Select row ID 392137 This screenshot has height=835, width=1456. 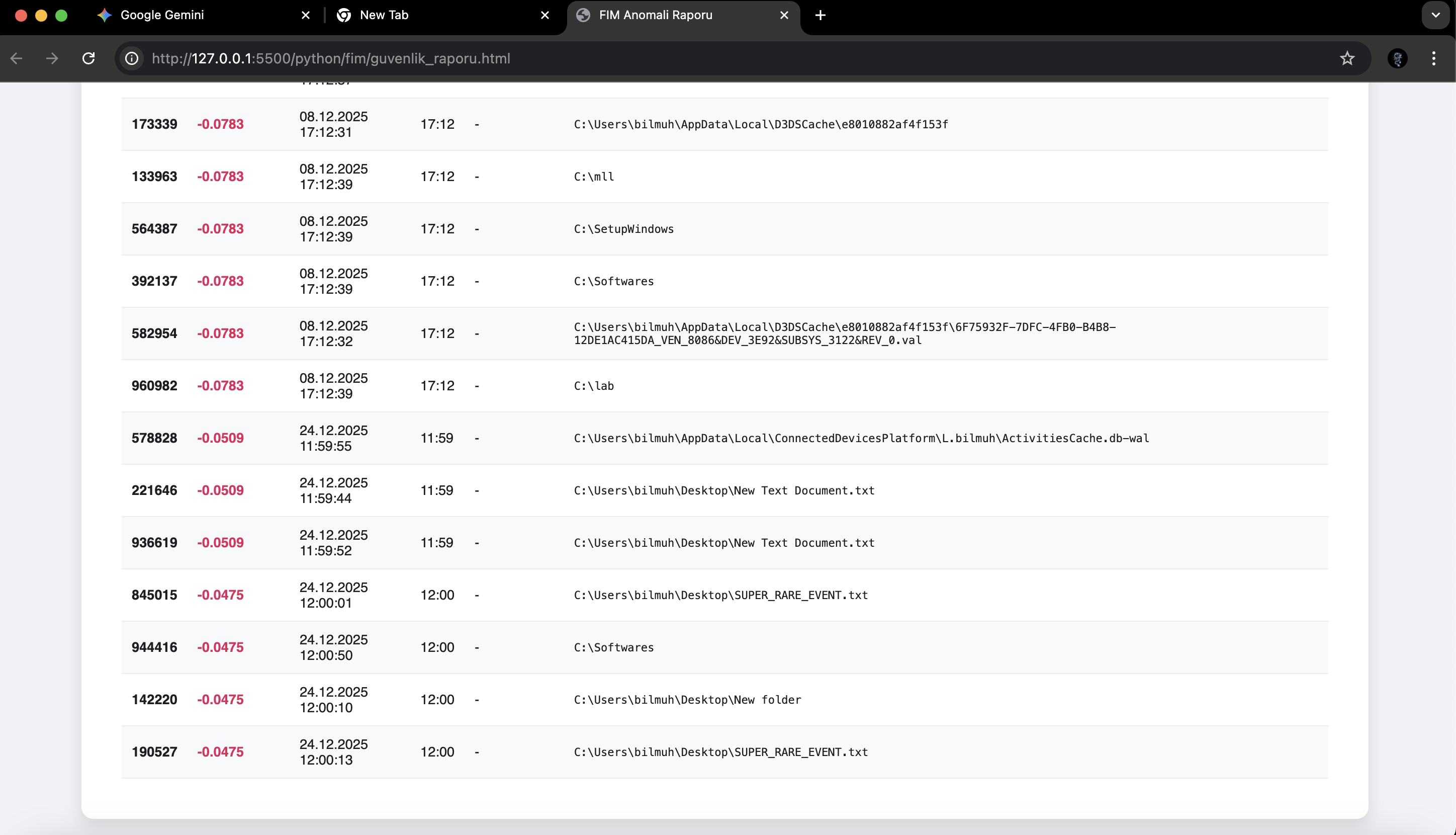click(154, 281)
